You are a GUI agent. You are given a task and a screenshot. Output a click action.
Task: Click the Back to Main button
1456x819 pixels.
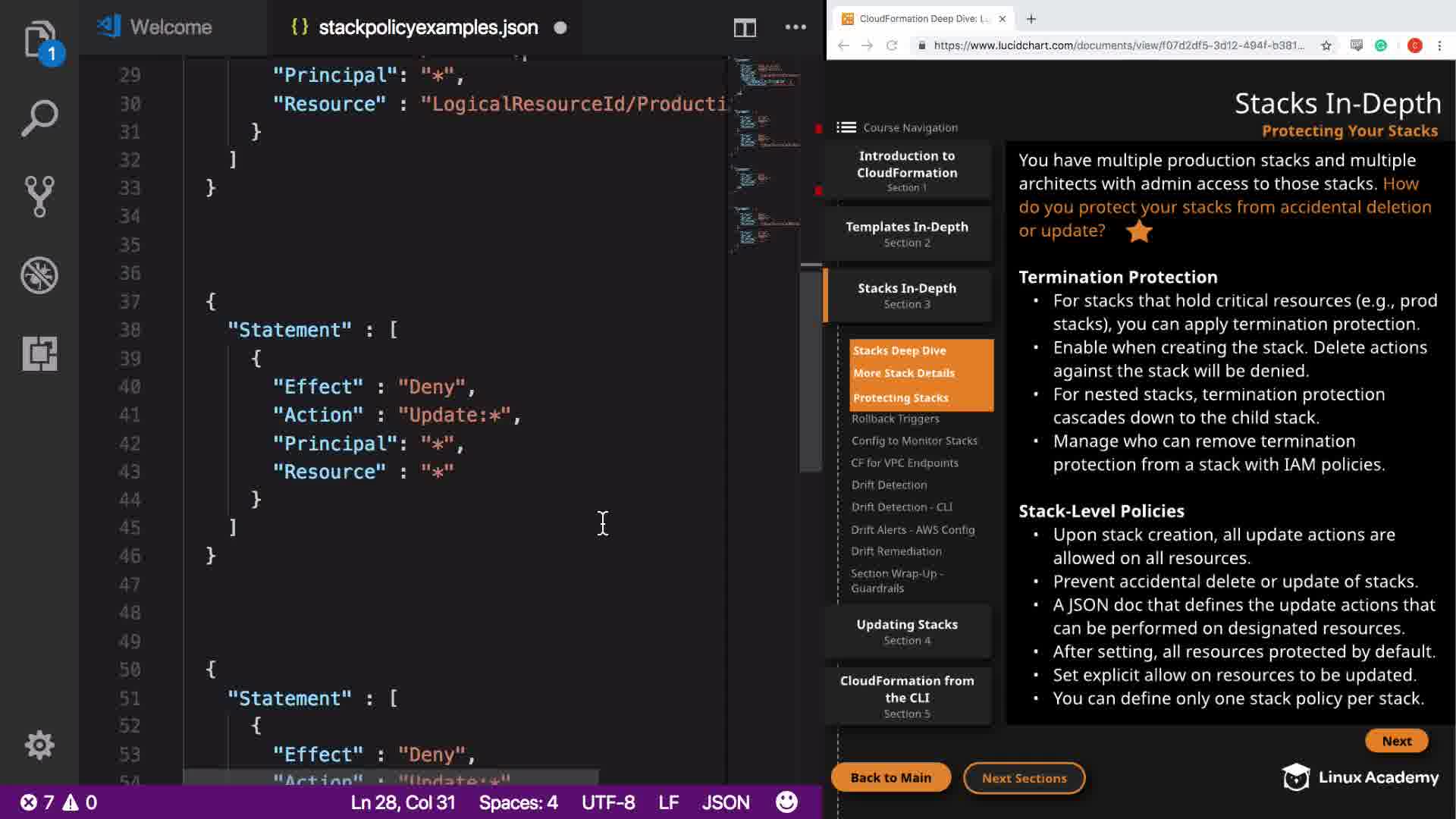890,777
